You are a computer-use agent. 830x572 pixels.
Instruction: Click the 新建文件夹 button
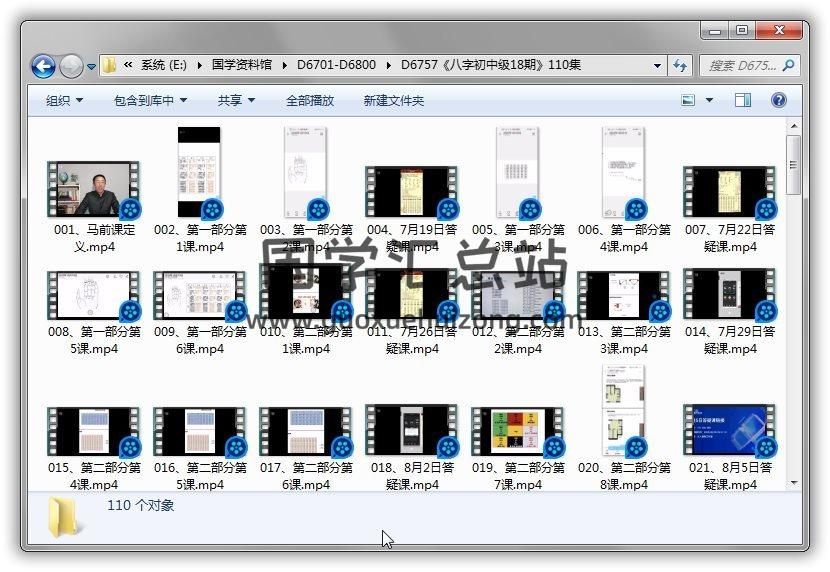tap(393, 100)
